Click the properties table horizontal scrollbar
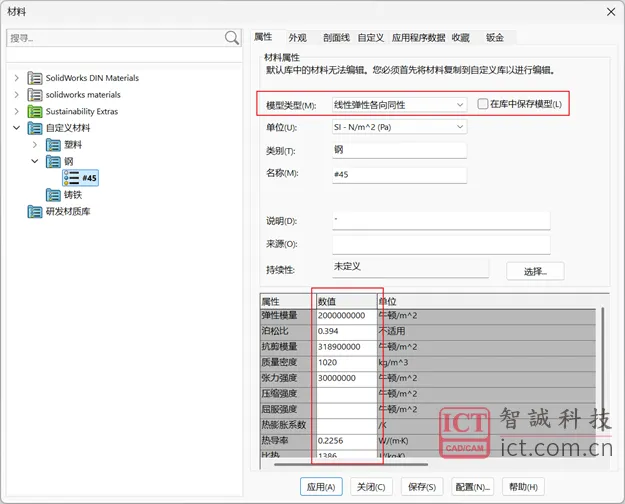The image size is (625, 504). coord(351,465)
